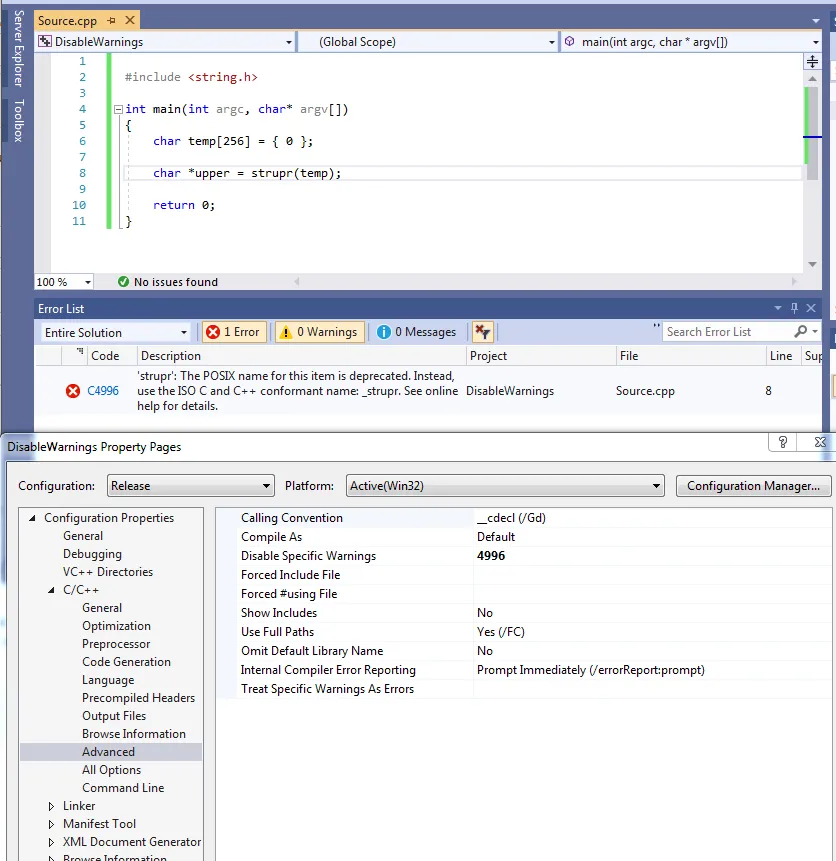
Task: Select VC++ Directories in the property tree
Action: point(108,572)
